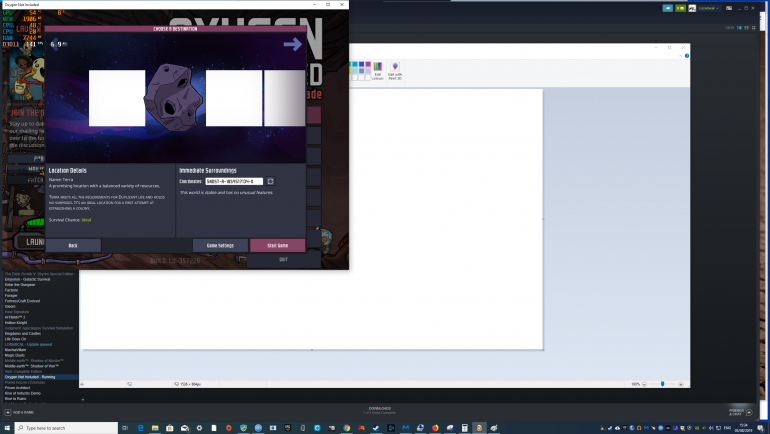The height and width of the screenshot is (434, 770).
Task: Select HITMAN 2 in Steam library
Action: pyautogui.click(x=15, y=317)
